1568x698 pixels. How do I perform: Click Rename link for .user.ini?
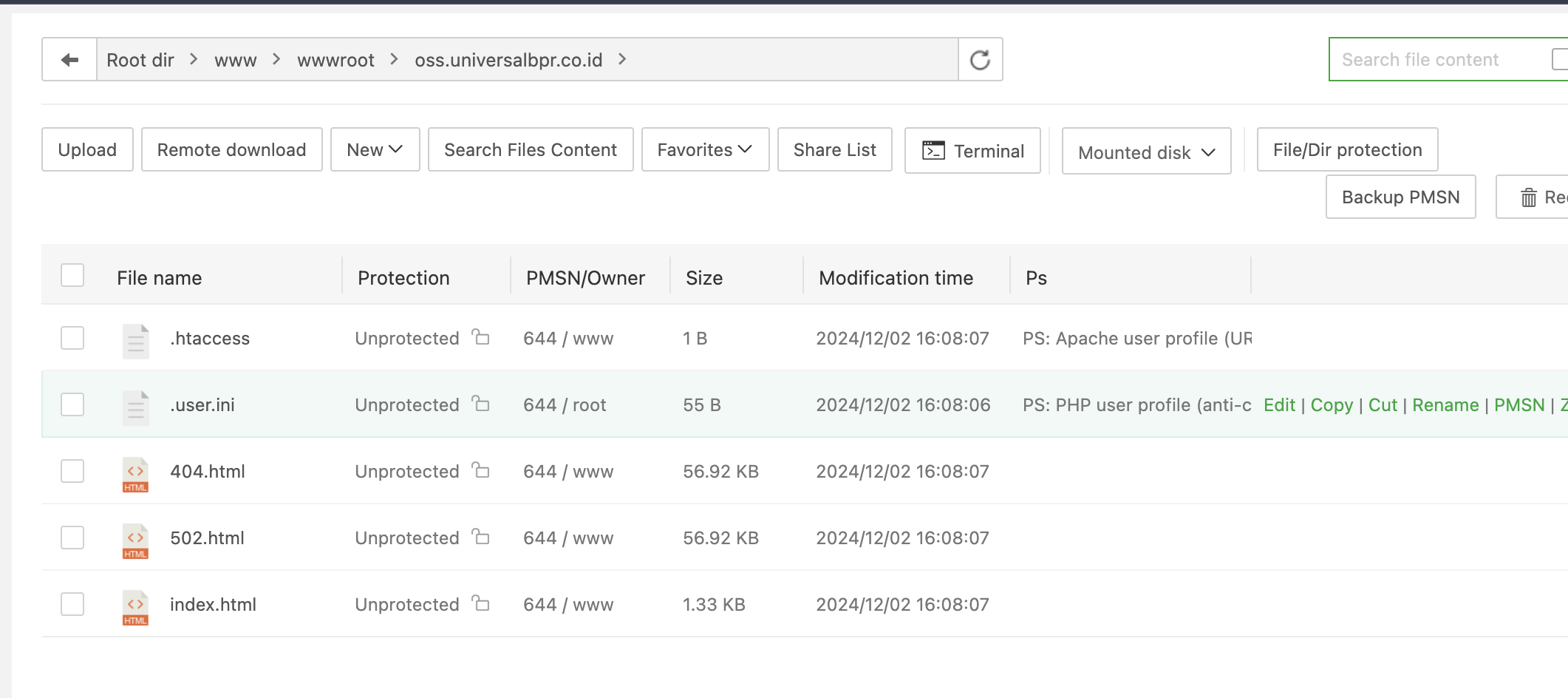coord(1445,405)
